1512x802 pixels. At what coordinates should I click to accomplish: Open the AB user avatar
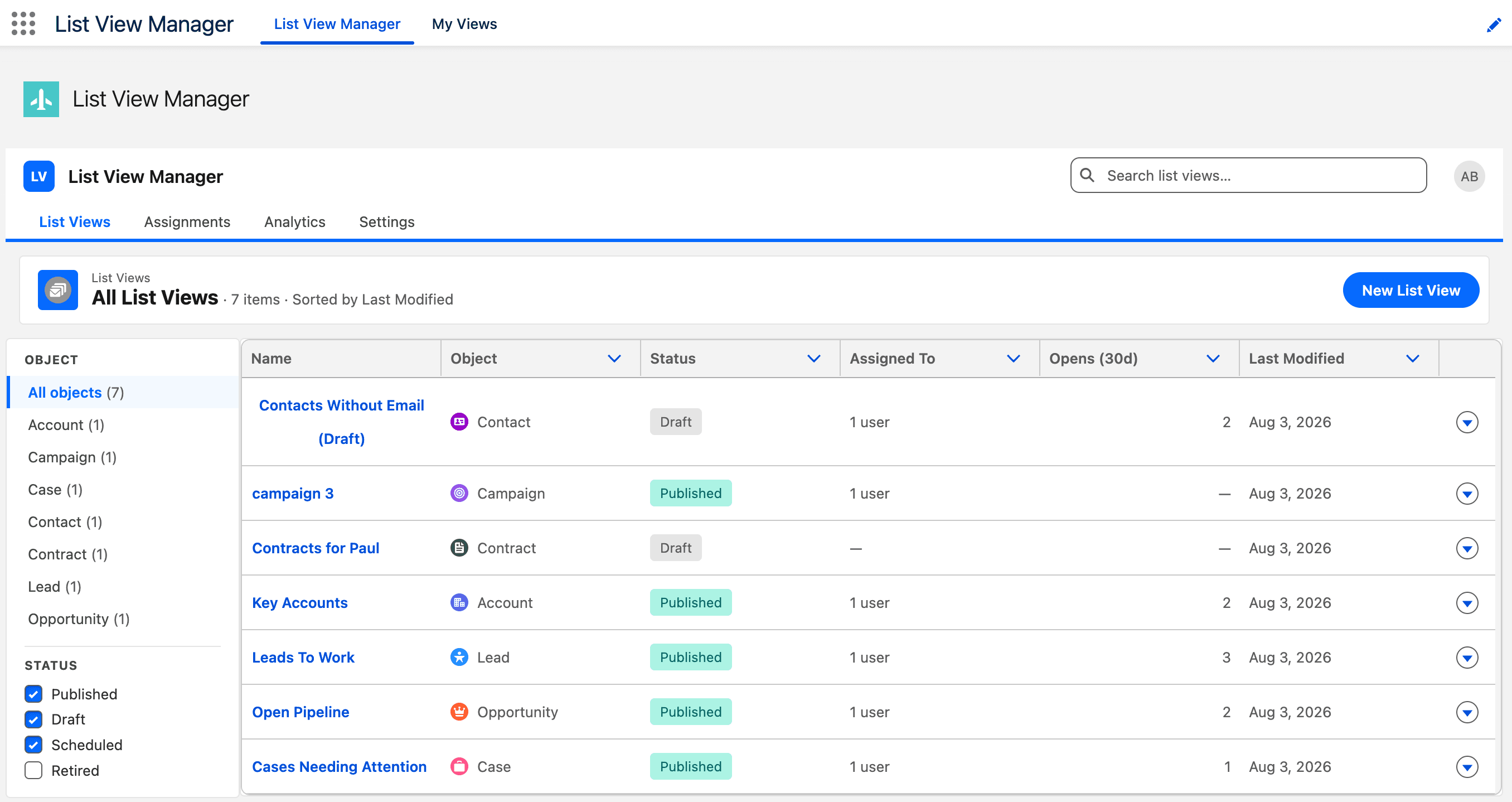[x=1469, y=176]
